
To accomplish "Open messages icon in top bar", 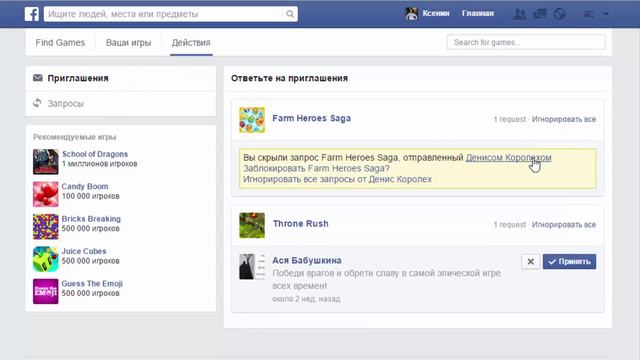I will tap(540, 14).
